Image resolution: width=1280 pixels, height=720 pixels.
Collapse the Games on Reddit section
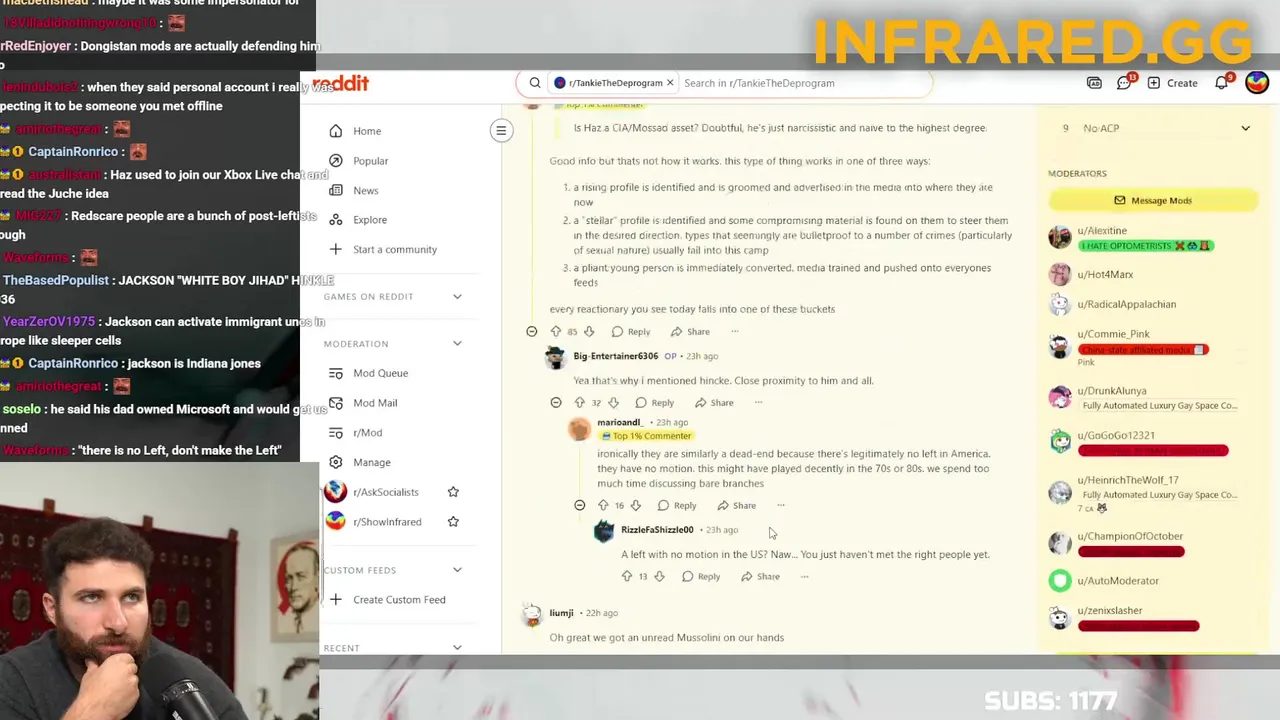[x=457, y=296]
